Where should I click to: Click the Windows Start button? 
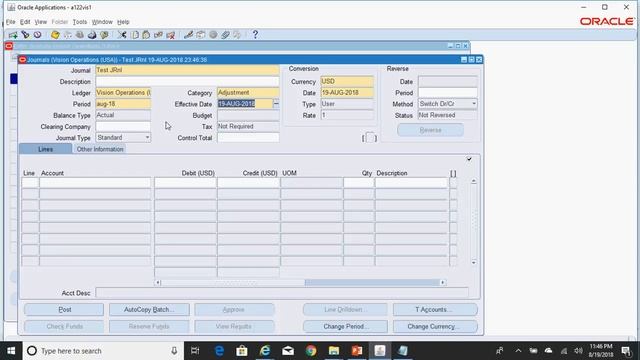(11, 351)
